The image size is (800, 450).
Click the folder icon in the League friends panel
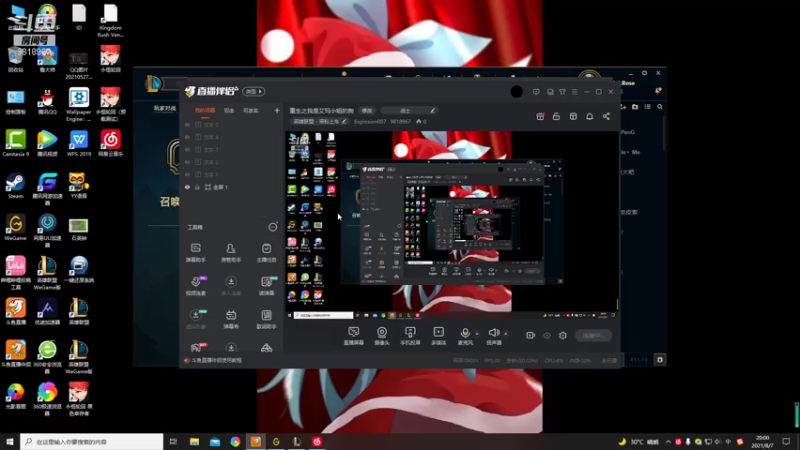tap(635, 107)
